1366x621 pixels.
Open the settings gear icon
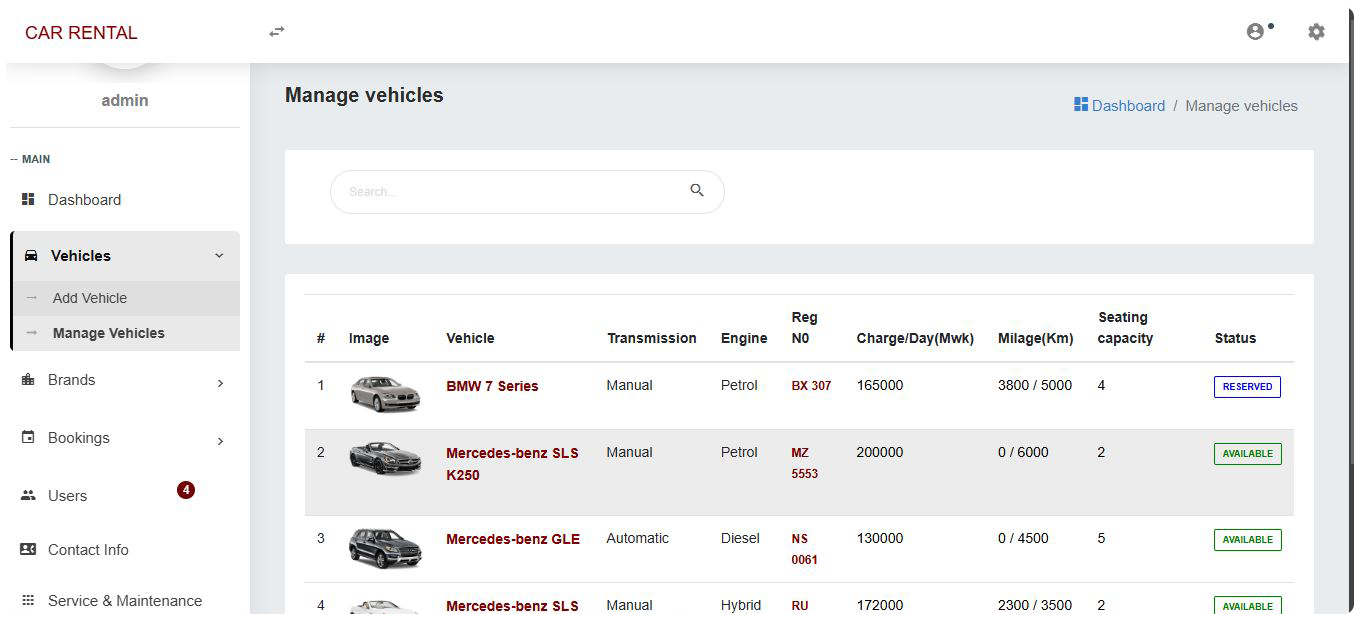pos(1316,32)
